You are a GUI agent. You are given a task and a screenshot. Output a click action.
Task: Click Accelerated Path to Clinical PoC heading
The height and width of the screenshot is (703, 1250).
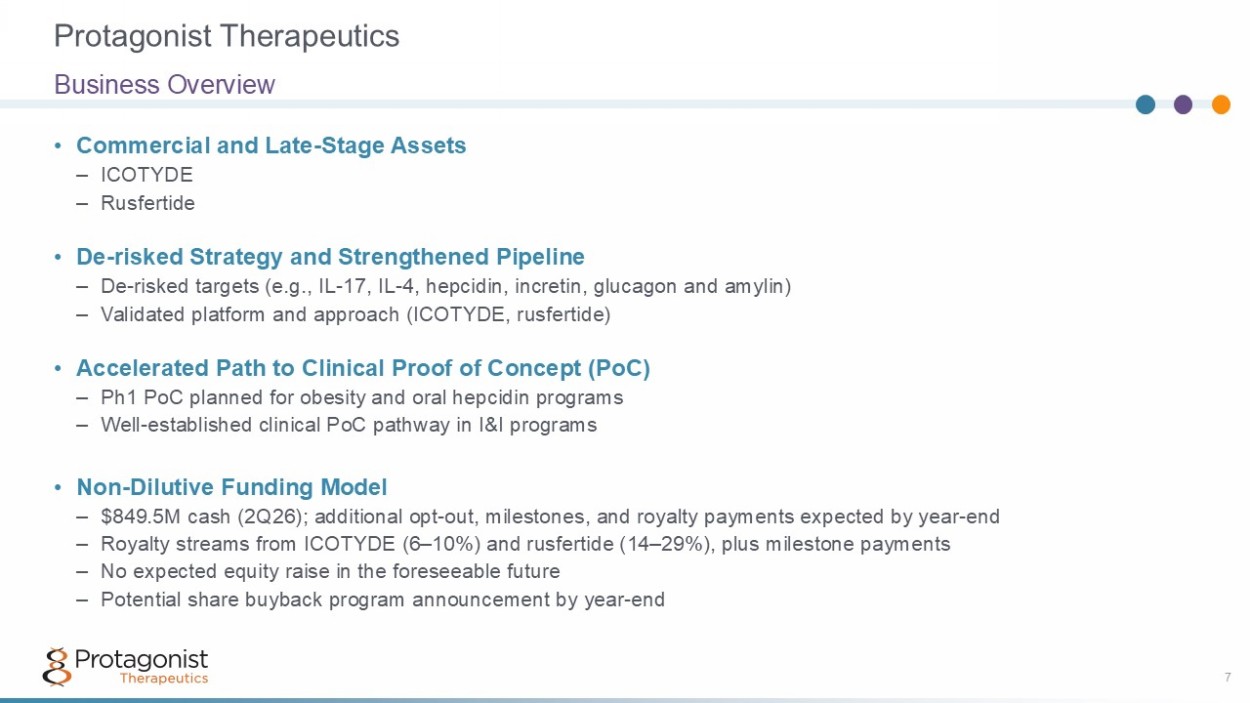[363, 368]
